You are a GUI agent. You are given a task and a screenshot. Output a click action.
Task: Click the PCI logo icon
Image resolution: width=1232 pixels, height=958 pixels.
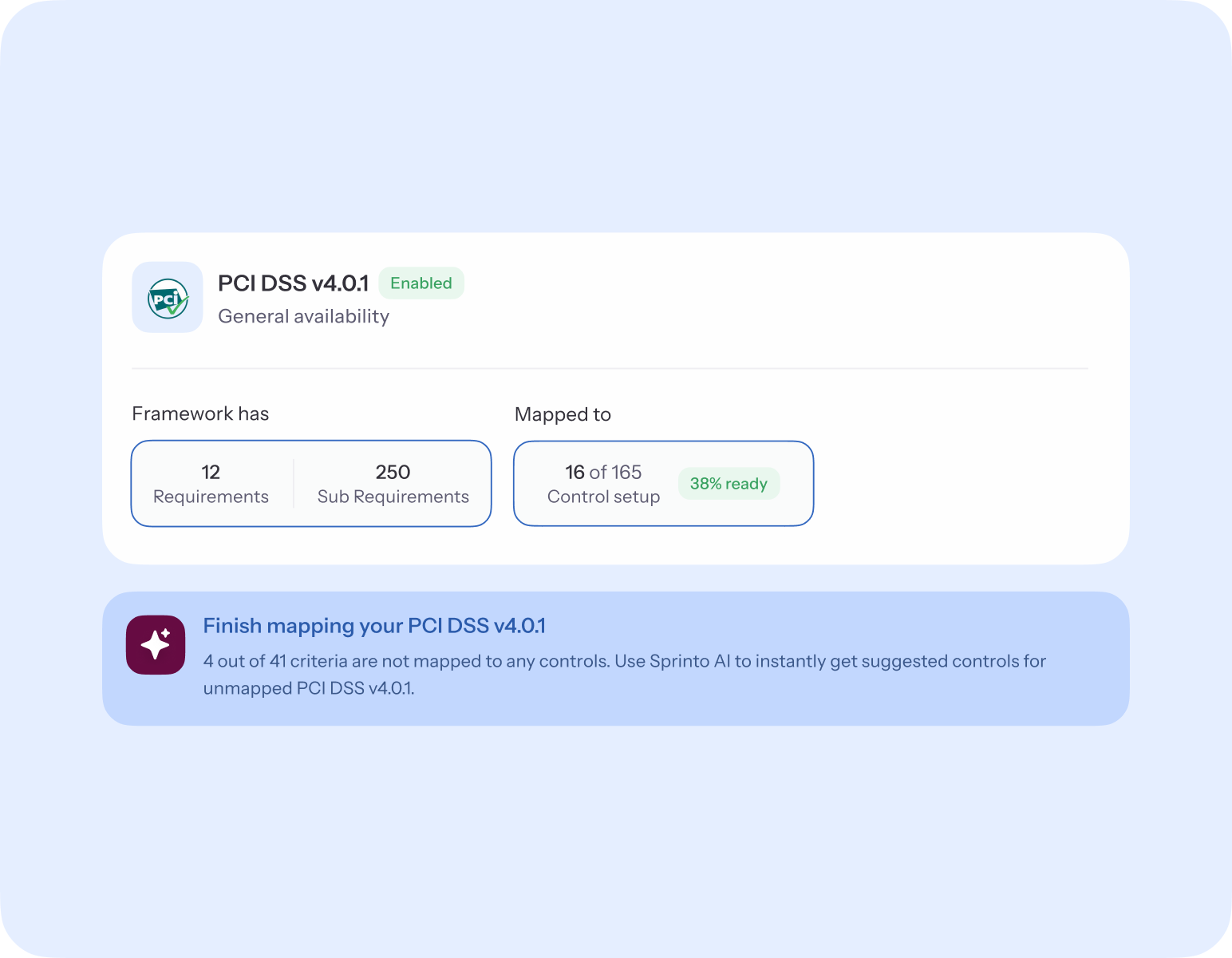tap(168, 298)
